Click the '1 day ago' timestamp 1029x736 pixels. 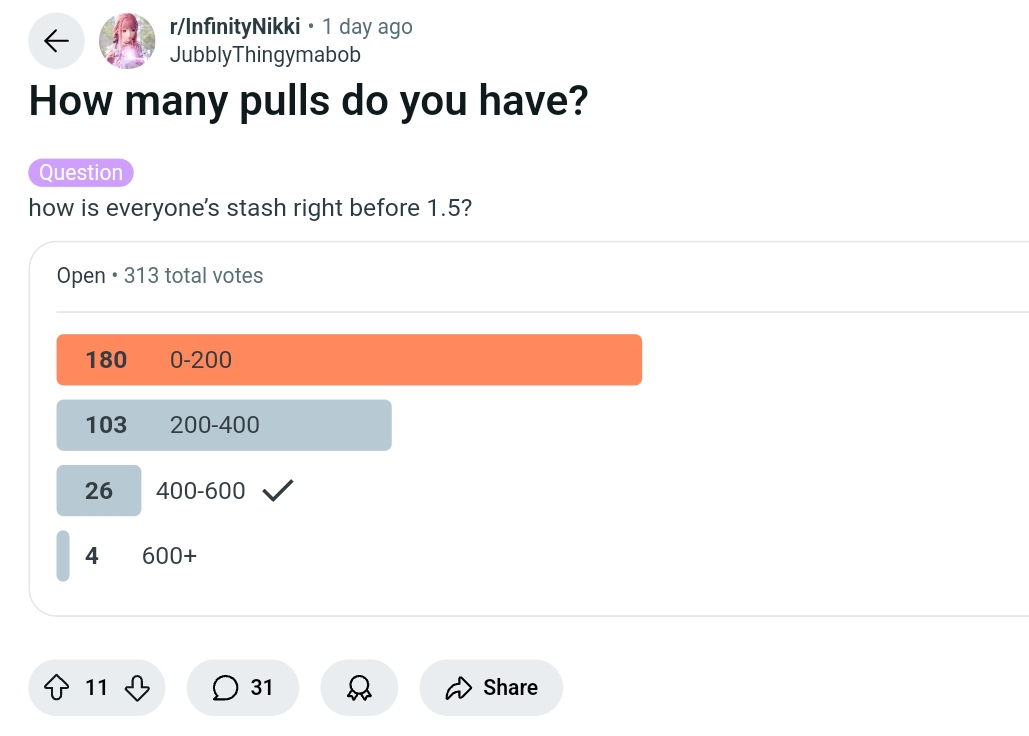tap(367, 27)
